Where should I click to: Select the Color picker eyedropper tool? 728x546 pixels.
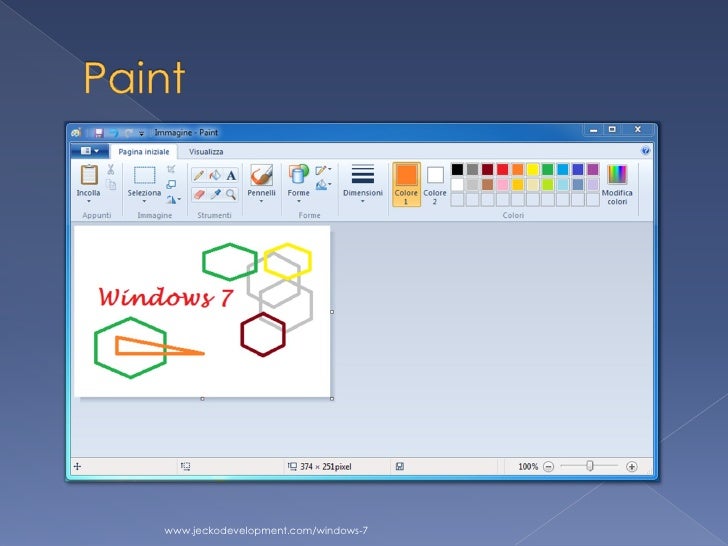(x=215, y=194)
